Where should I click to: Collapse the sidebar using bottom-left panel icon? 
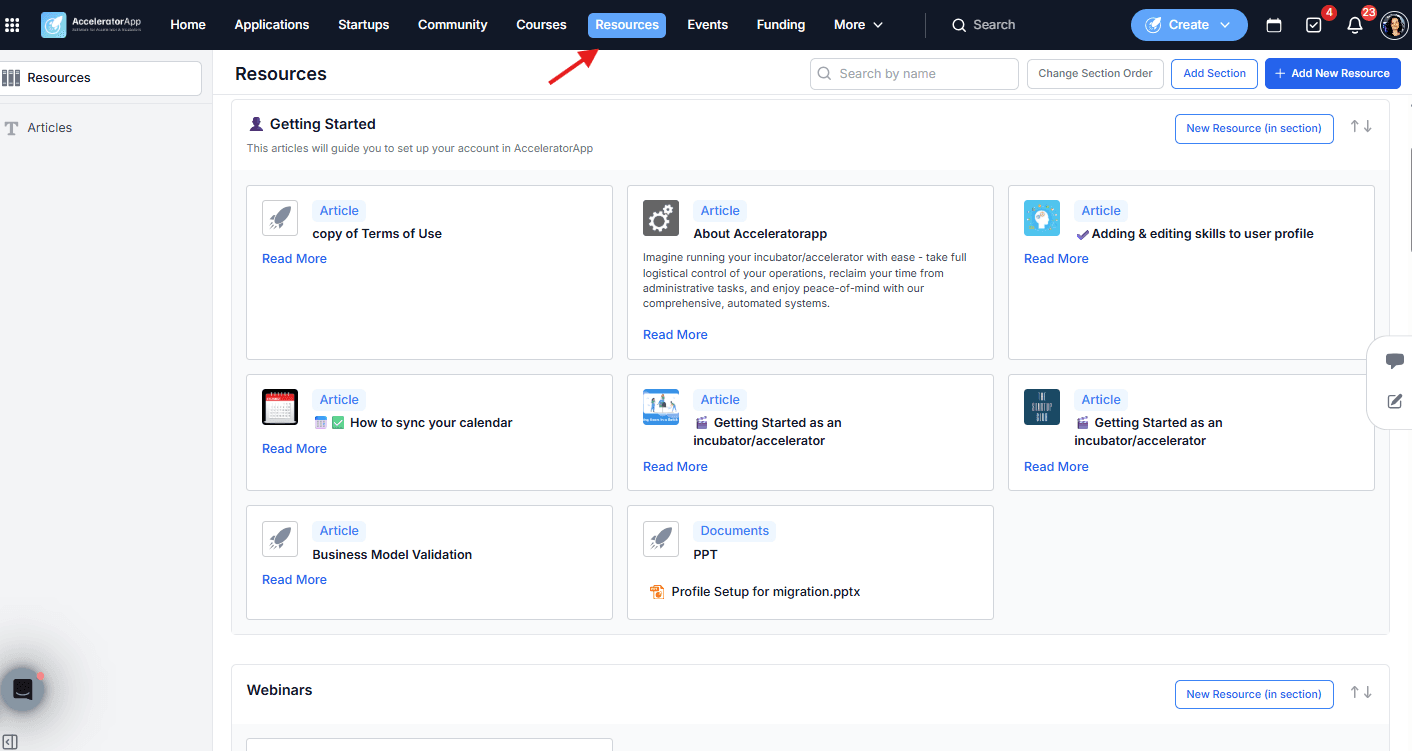[10, 741]
